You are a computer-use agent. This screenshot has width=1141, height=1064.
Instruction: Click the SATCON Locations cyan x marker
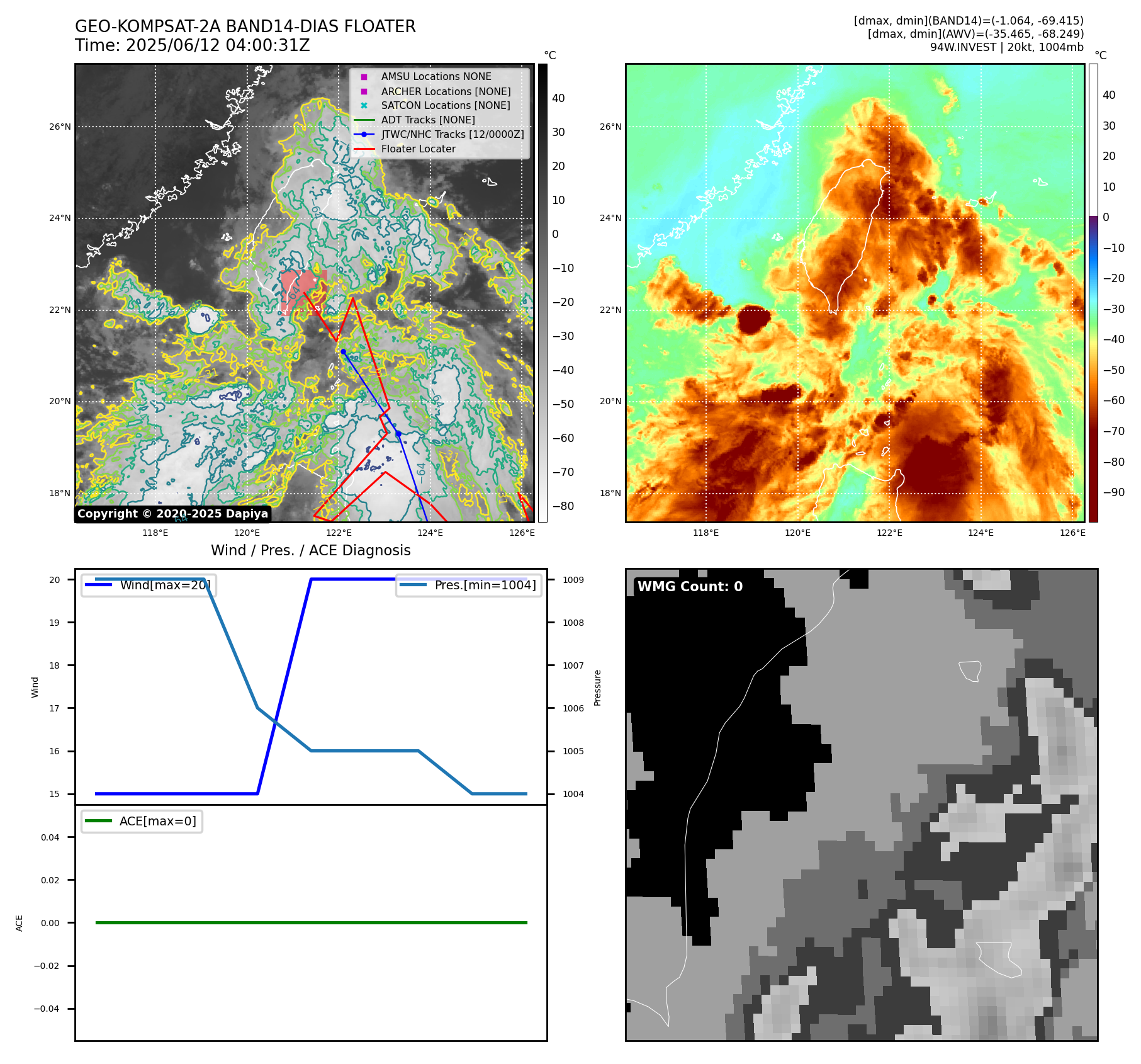(x=364, y=106)
